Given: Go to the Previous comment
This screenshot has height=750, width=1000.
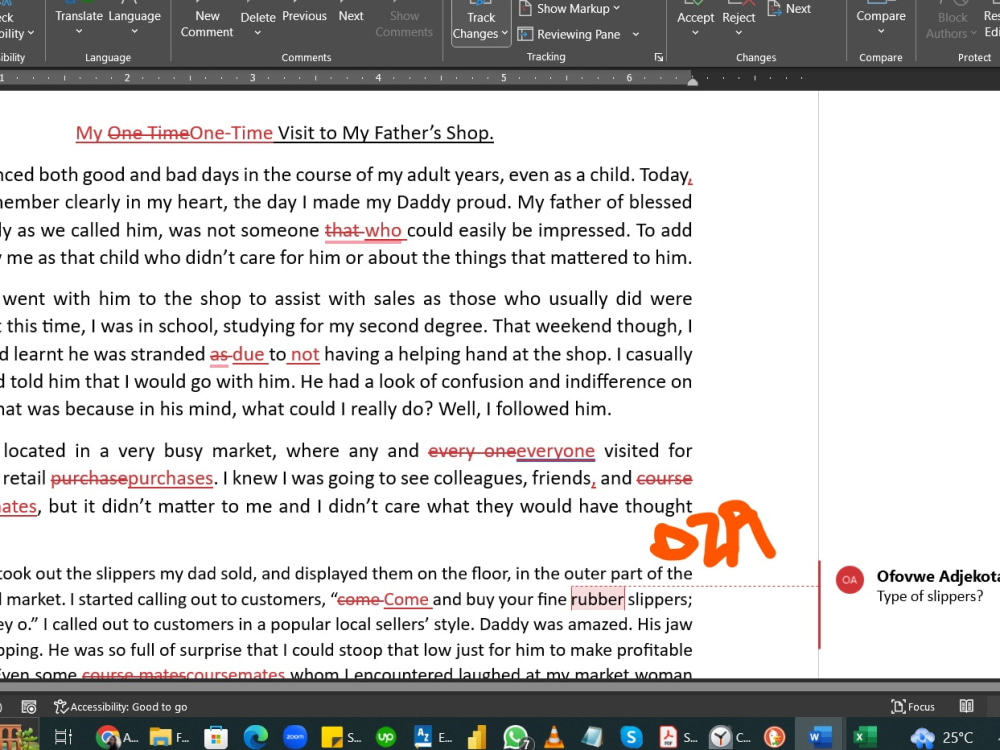Looking at the screenshot, I should [x=304, y=16].
